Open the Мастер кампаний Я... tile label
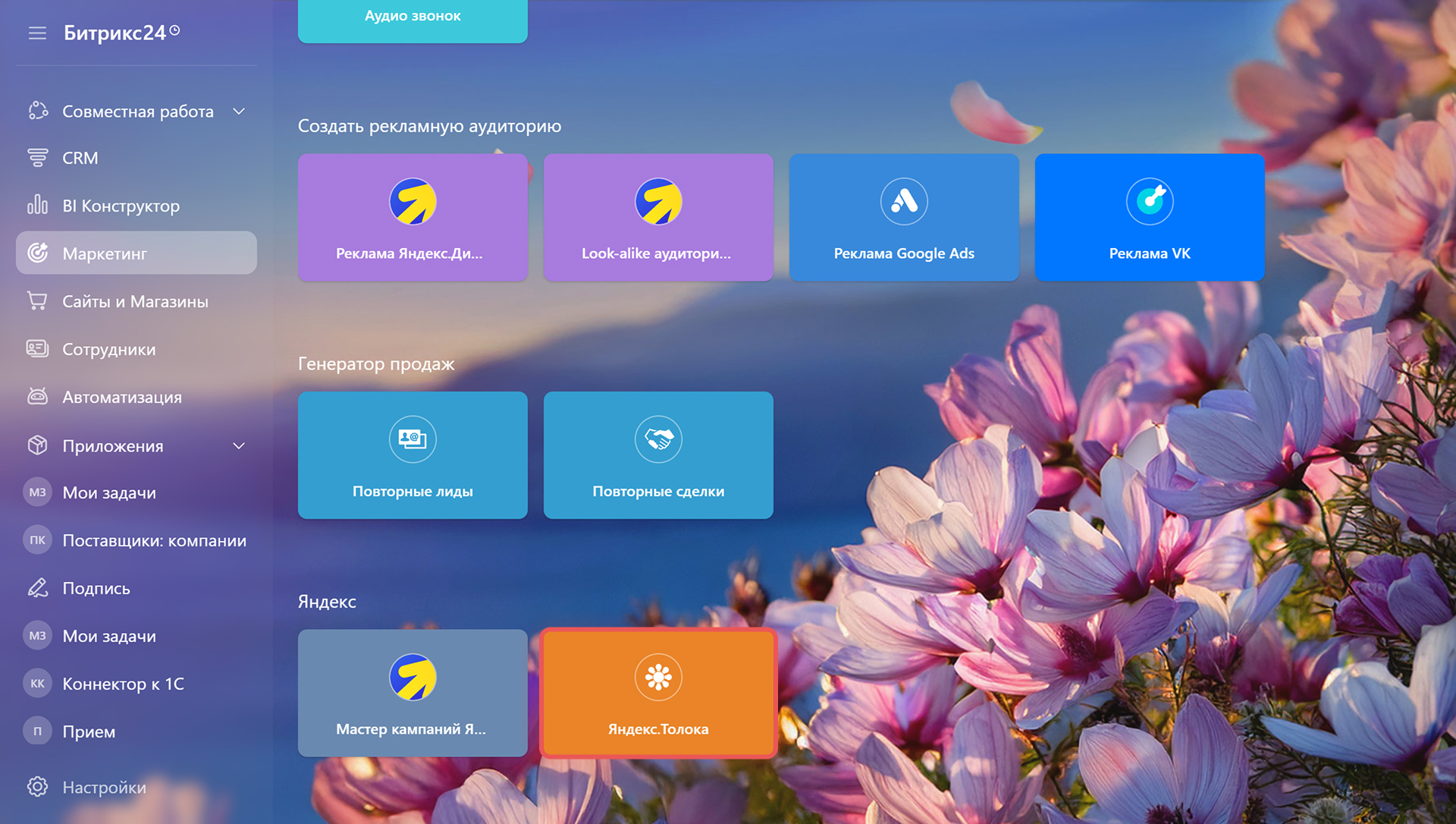Viewport: 1456px width, 824px height. (411, 729)
